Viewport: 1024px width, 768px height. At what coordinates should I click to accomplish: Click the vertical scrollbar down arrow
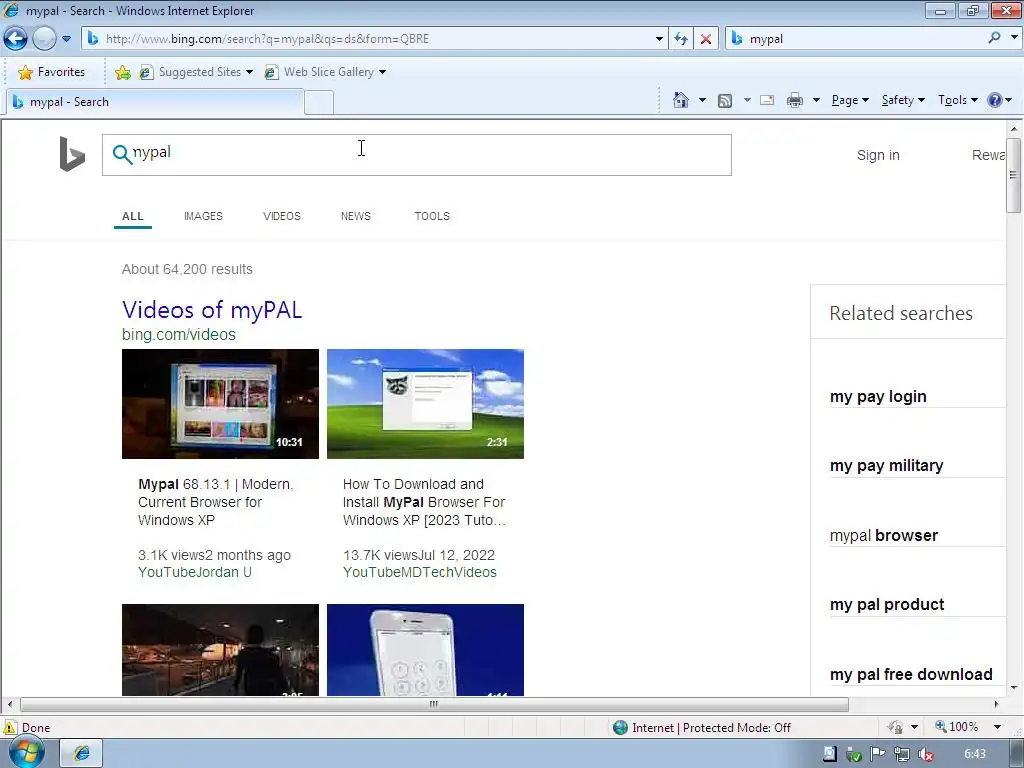click(x=1014, y=688)
